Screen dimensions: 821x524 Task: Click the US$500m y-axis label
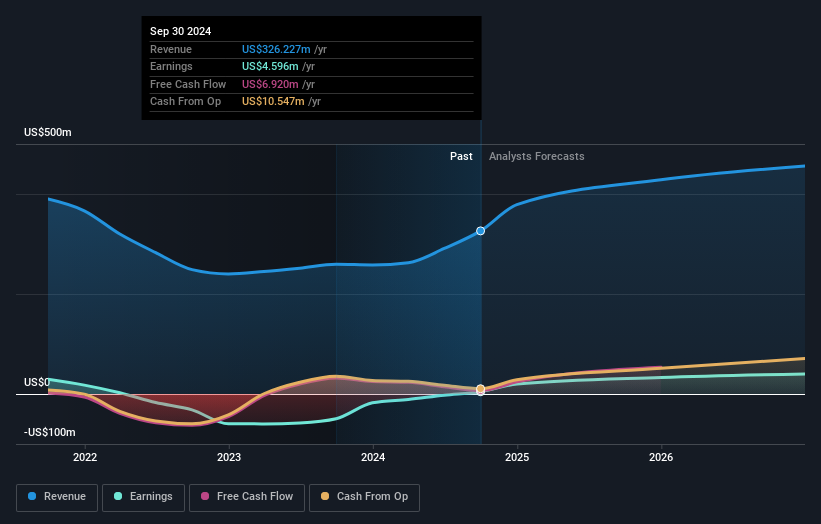pyautogui.click(x=48, y=132)
